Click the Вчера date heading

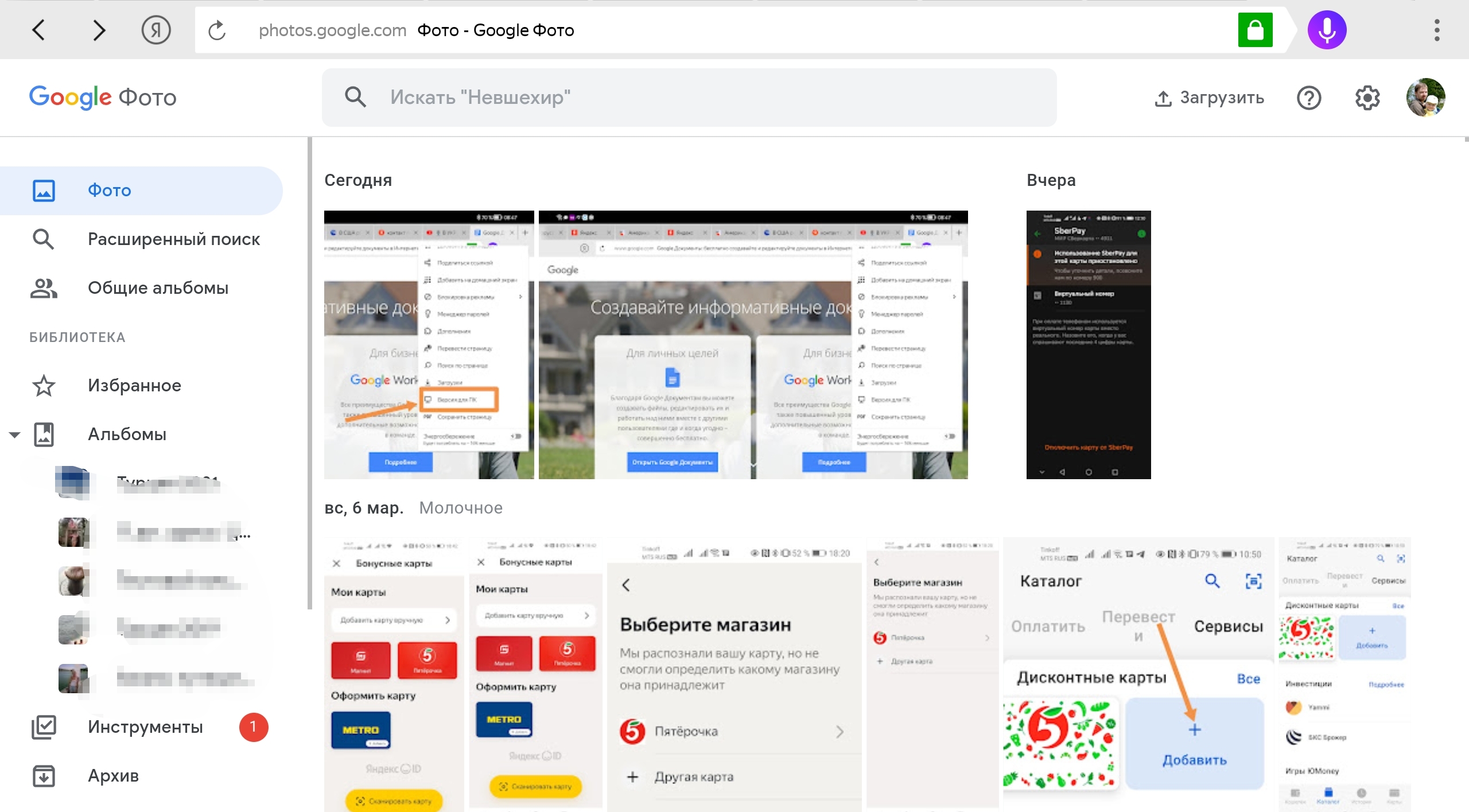tap(1051, 180)
